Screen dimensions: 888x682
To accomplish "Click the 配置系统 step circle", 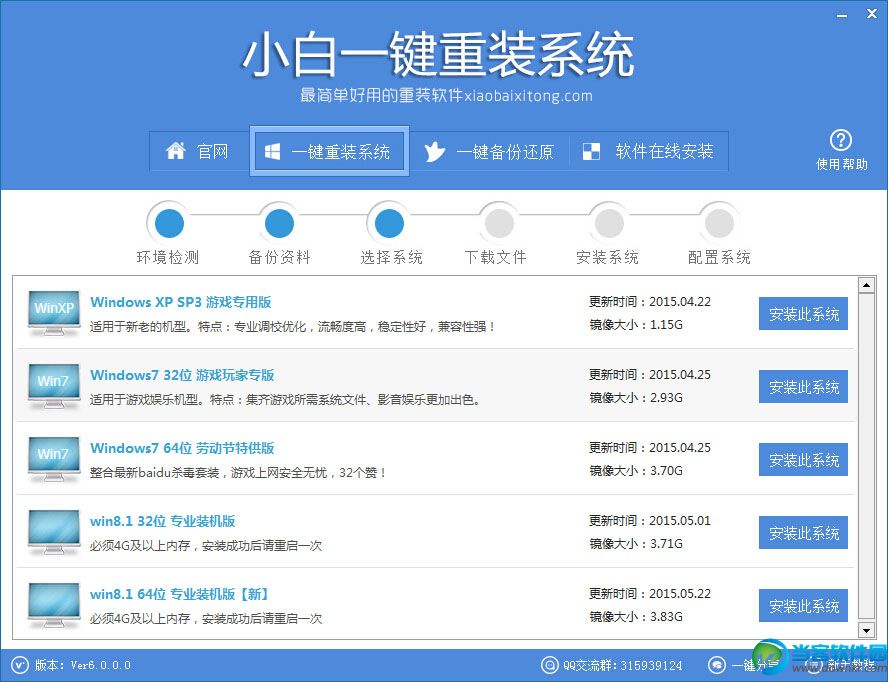I will tap(719, 223).
